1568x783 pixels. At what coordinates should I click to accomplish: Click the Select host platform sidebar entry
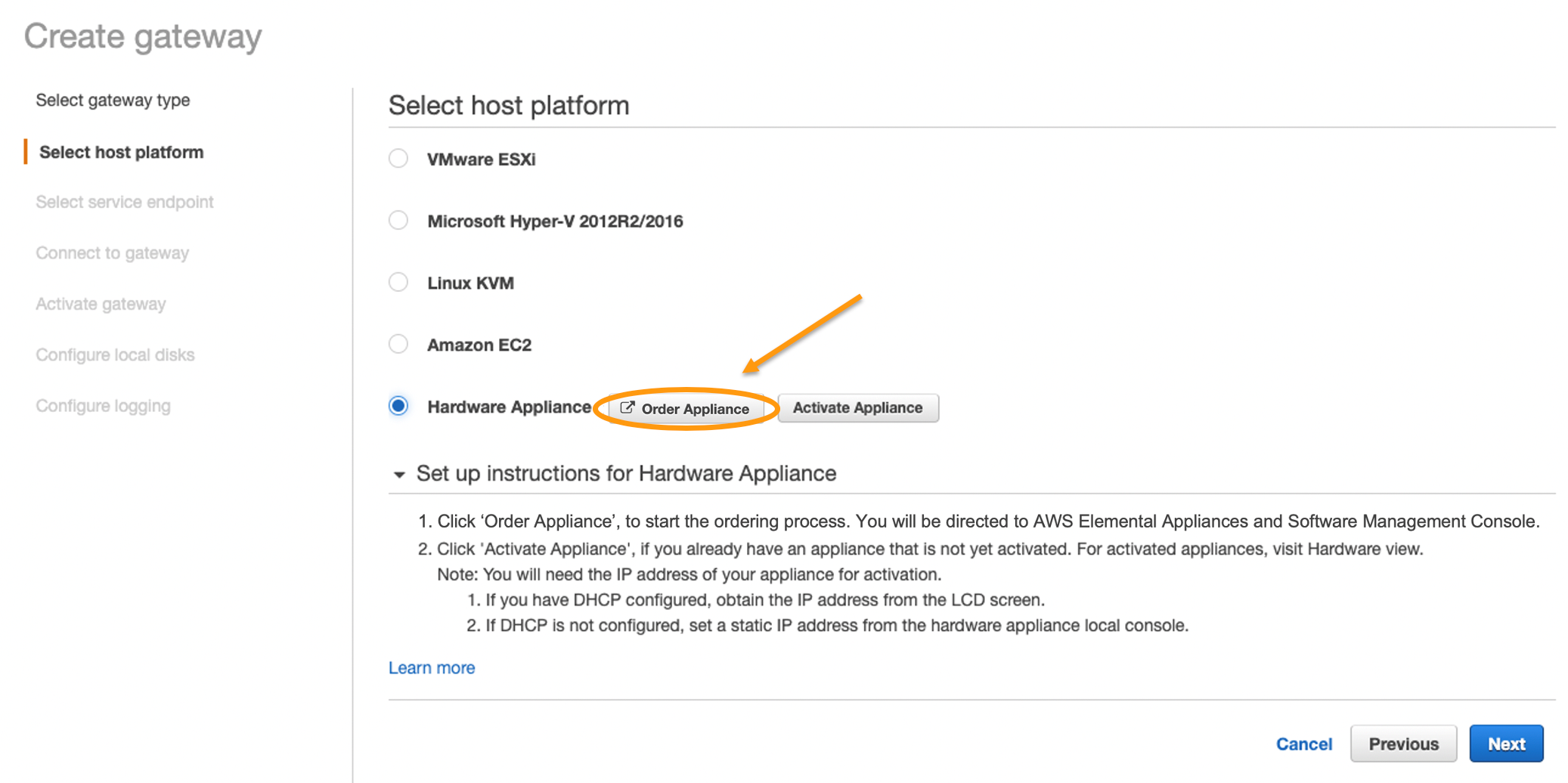pyautogui.click(x=120, y=151)
